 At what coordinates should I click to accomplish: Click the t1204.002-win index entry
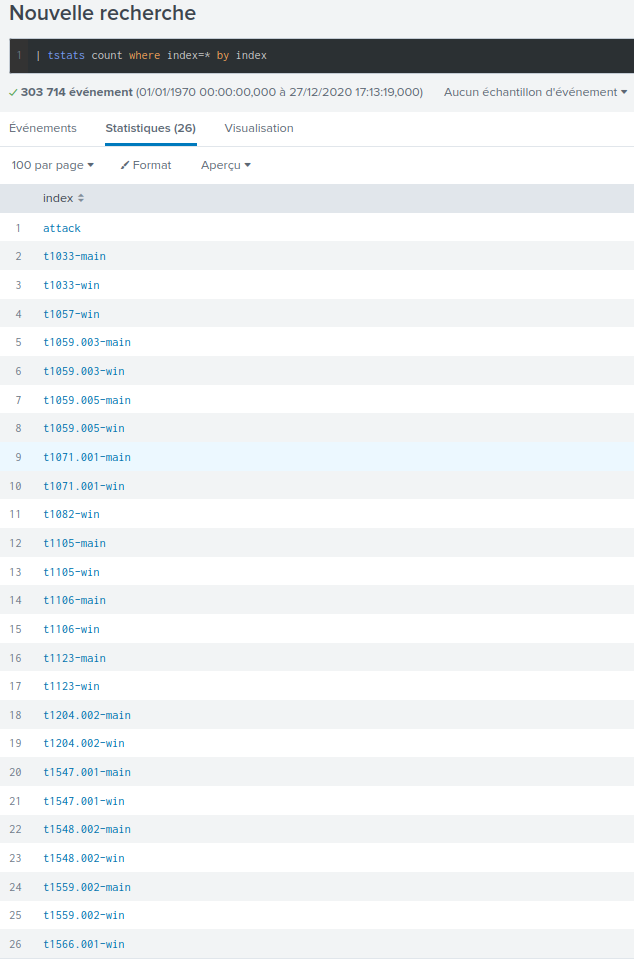84,743
